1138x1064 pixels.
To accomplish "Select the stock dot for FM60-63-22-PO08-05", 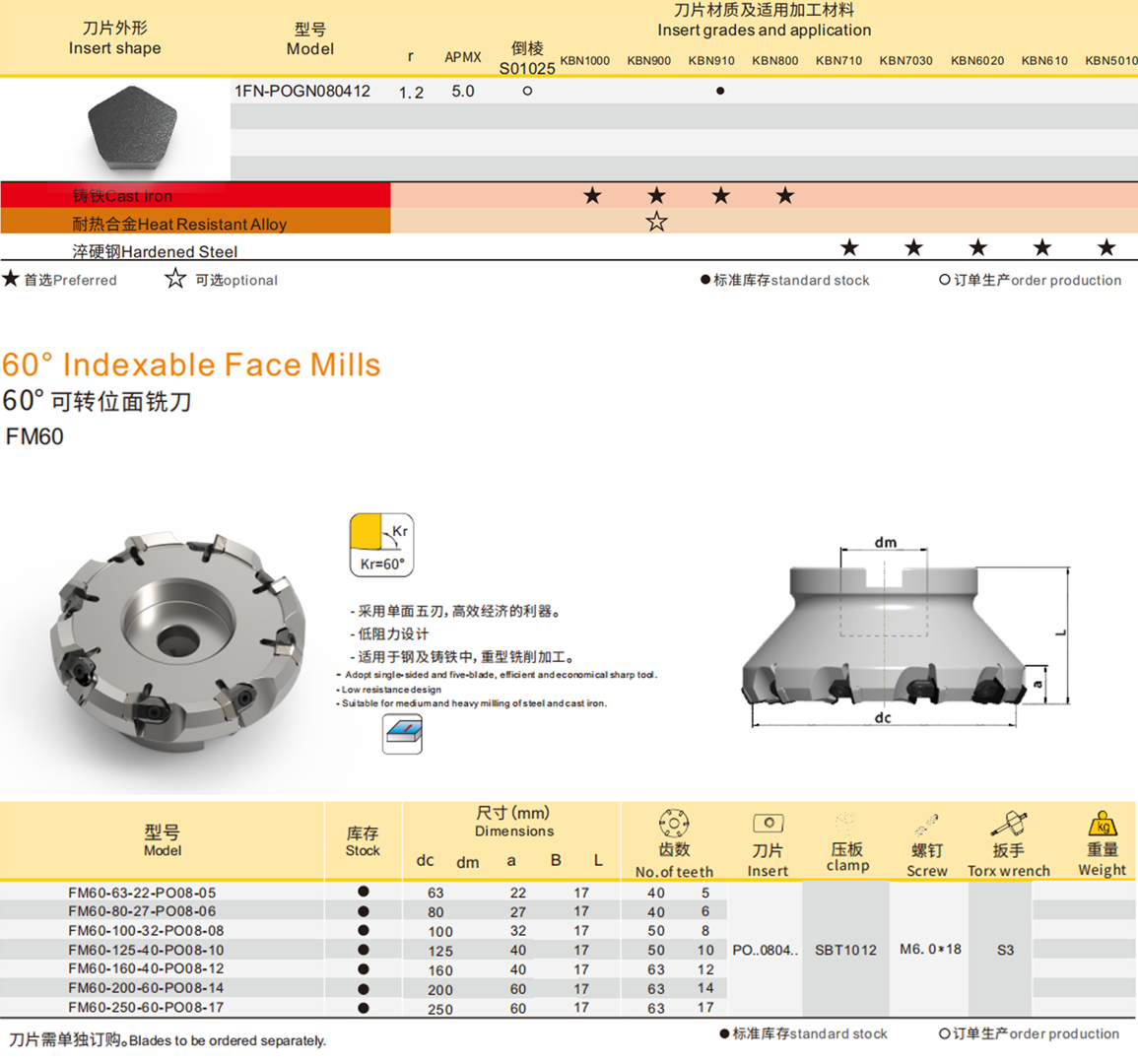I will [x=364, y=892].
